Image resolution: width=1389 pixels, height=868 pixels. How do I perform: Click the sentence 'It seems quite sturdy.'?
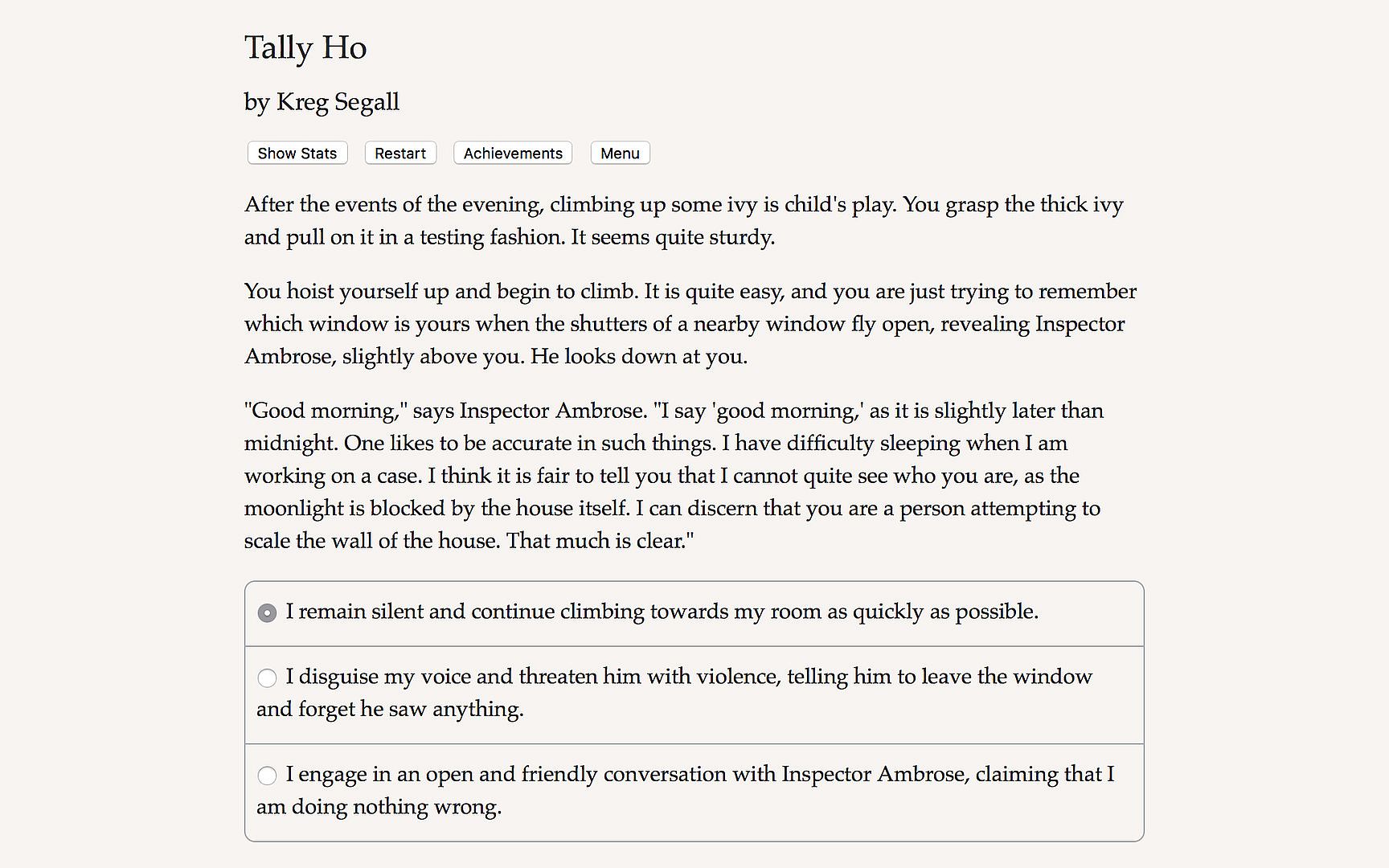click(673, 237)
